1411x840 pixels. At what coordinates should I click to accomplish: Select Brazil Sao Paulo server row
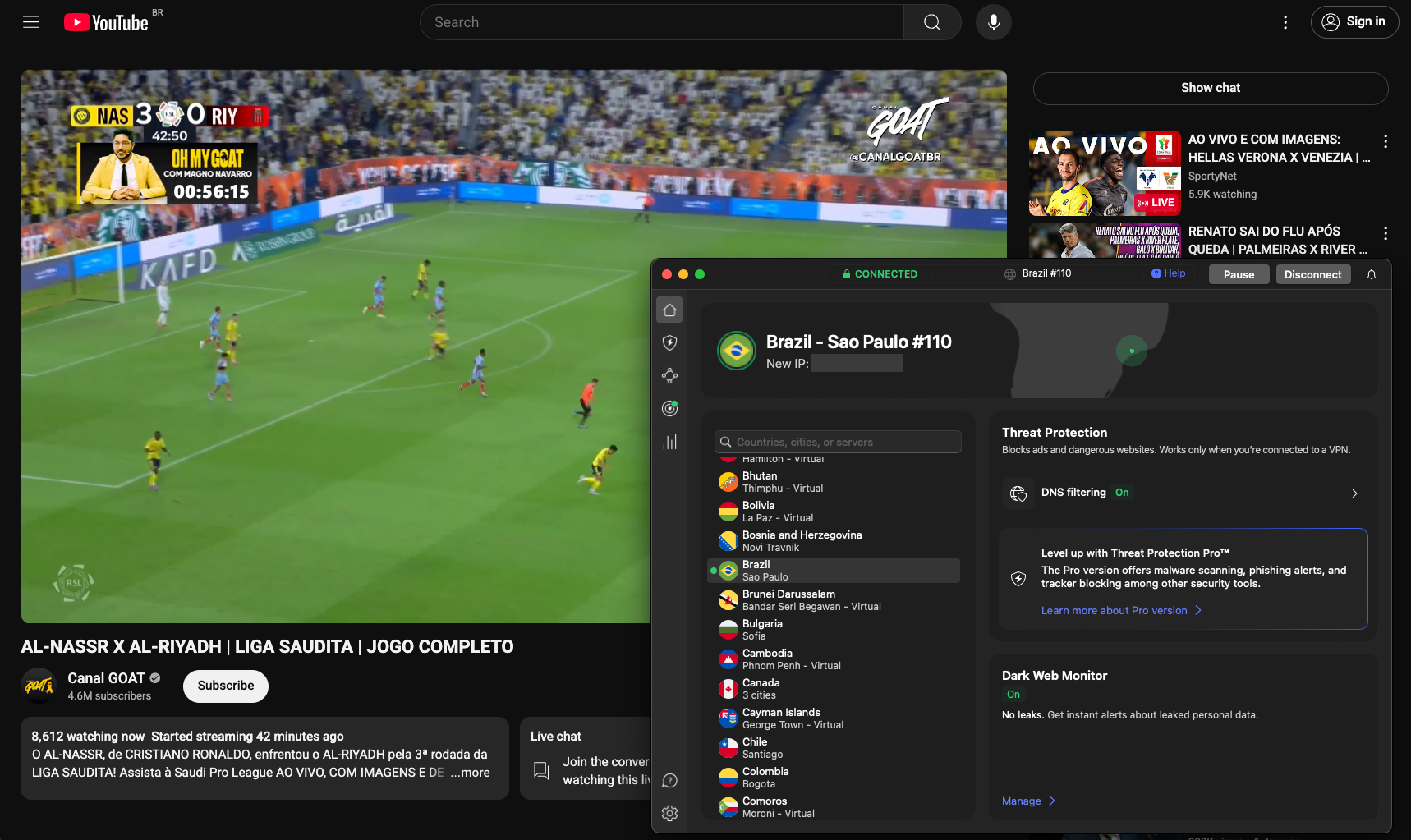833,571
